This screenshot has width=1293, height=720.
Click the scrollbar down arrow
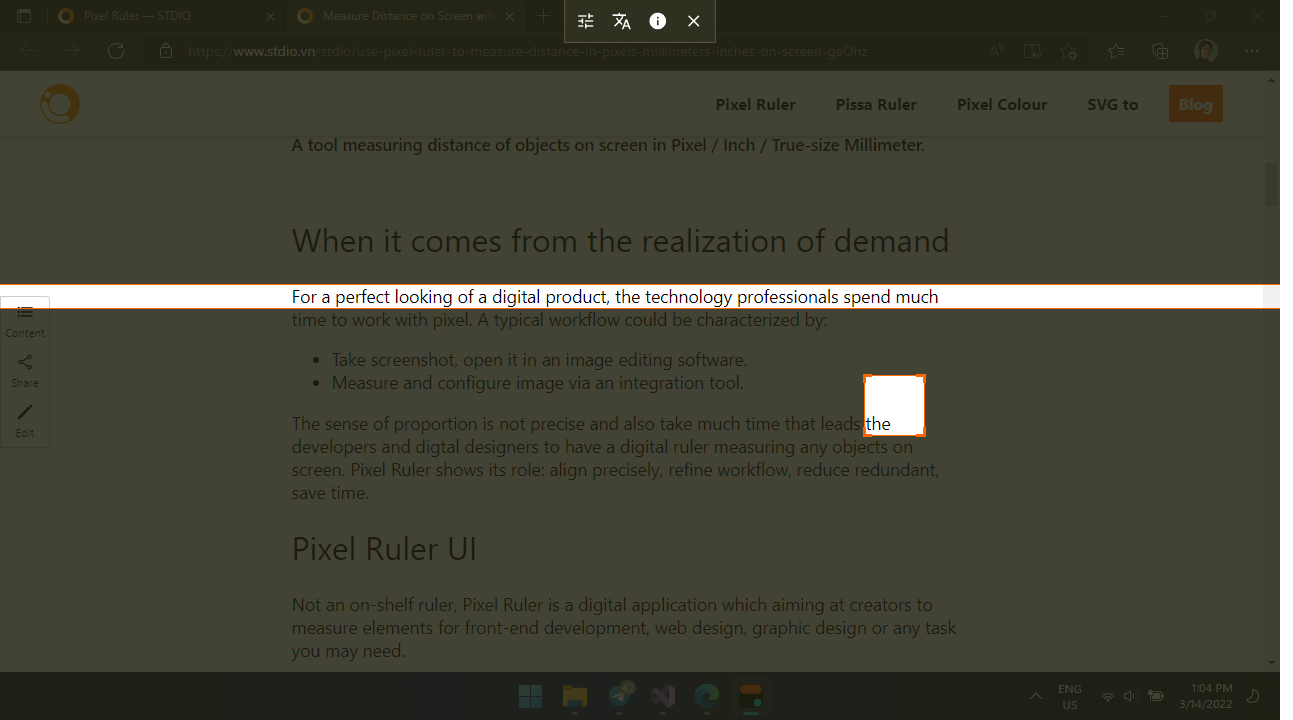pos(1272,662)
